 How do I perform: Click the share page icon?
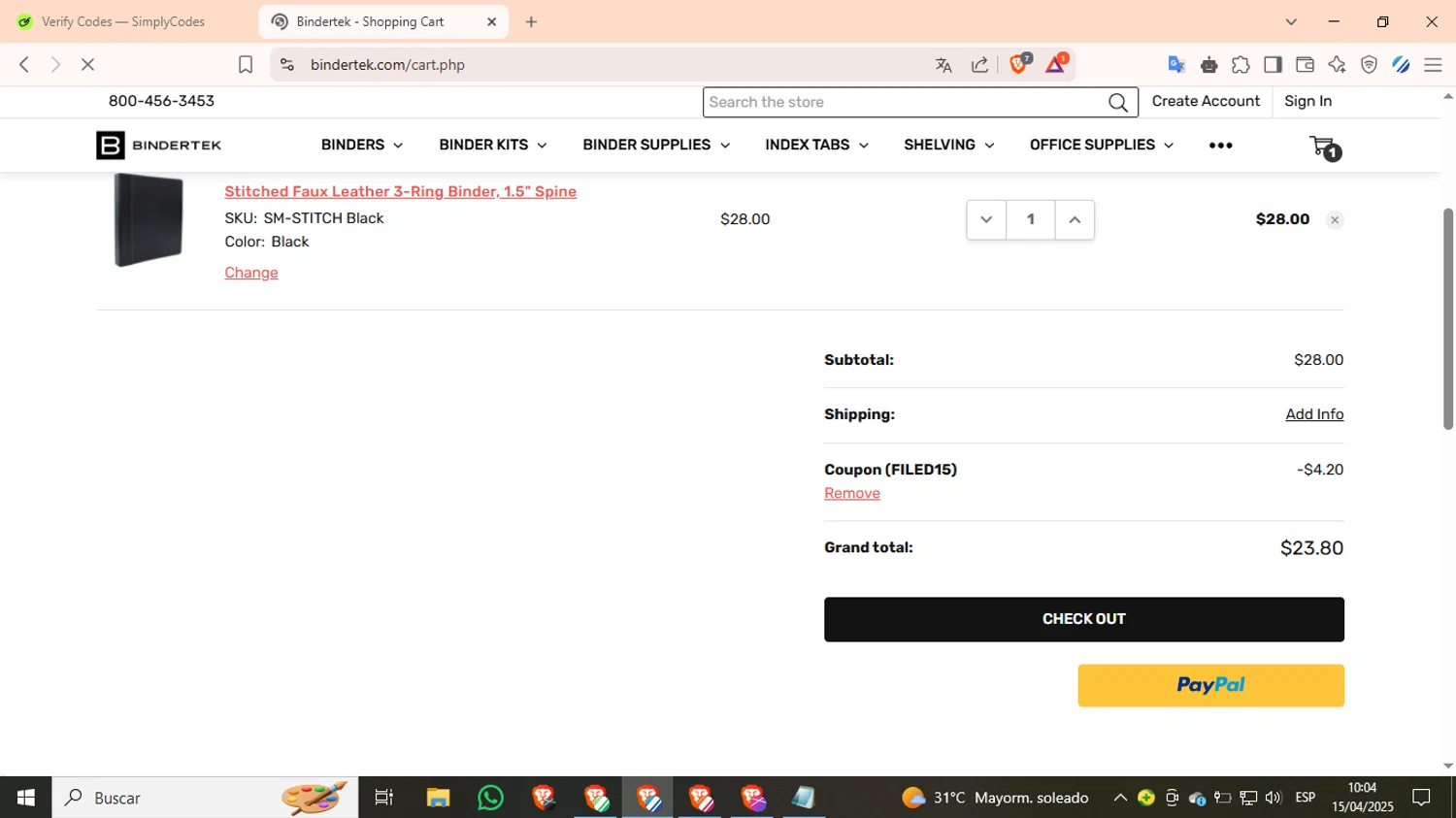(980, 65)
